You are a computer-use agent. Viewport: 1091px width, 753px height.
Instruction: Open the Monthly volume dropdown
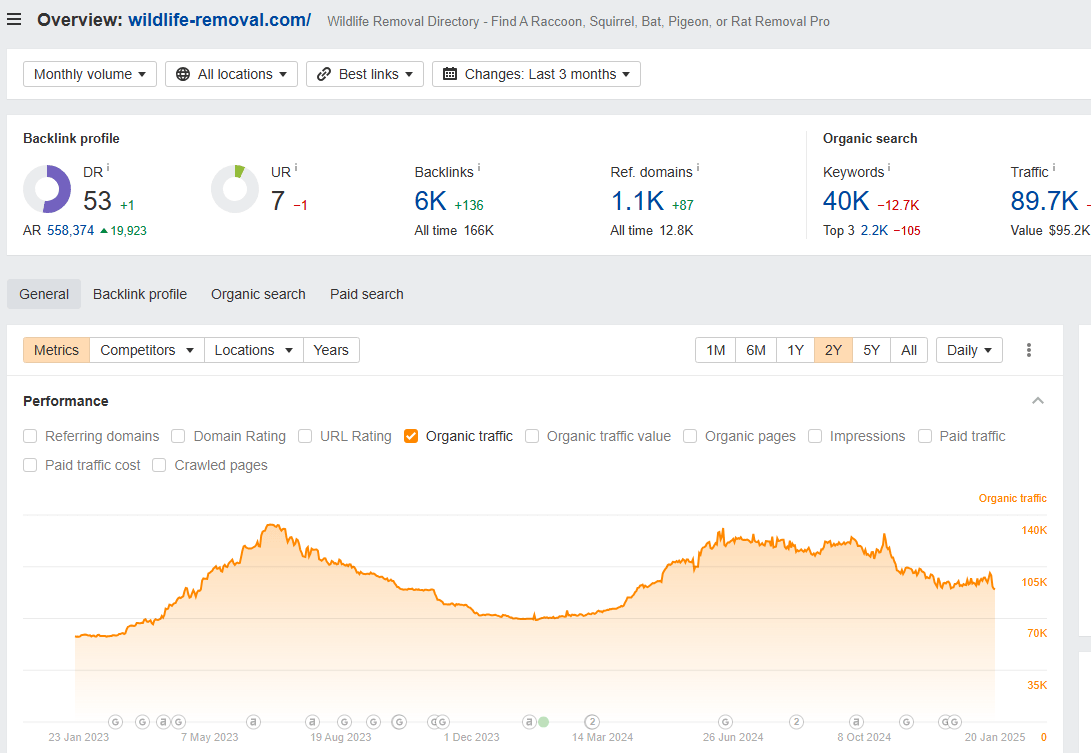click(90, 74)
